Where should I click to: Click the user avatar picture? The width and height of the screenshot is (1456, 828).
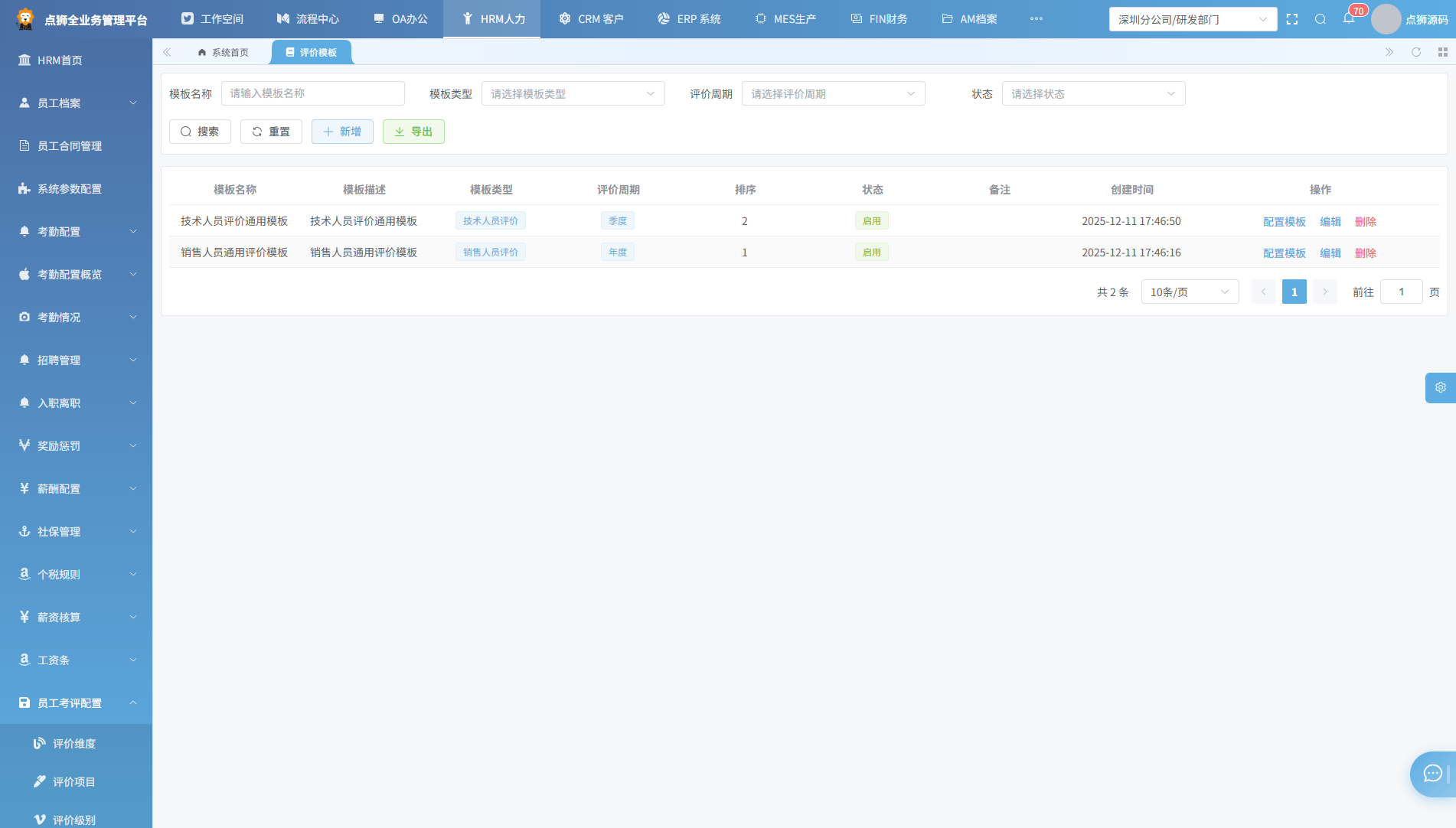(1386, 19)
